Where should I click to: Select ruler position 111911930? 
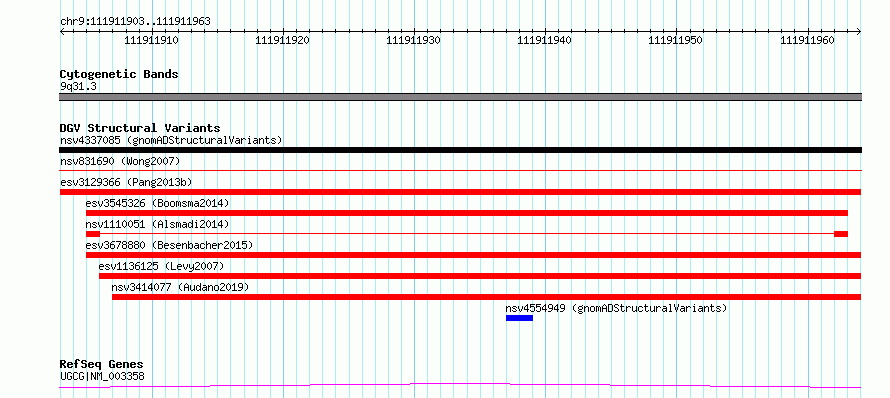tap(414, 41)
